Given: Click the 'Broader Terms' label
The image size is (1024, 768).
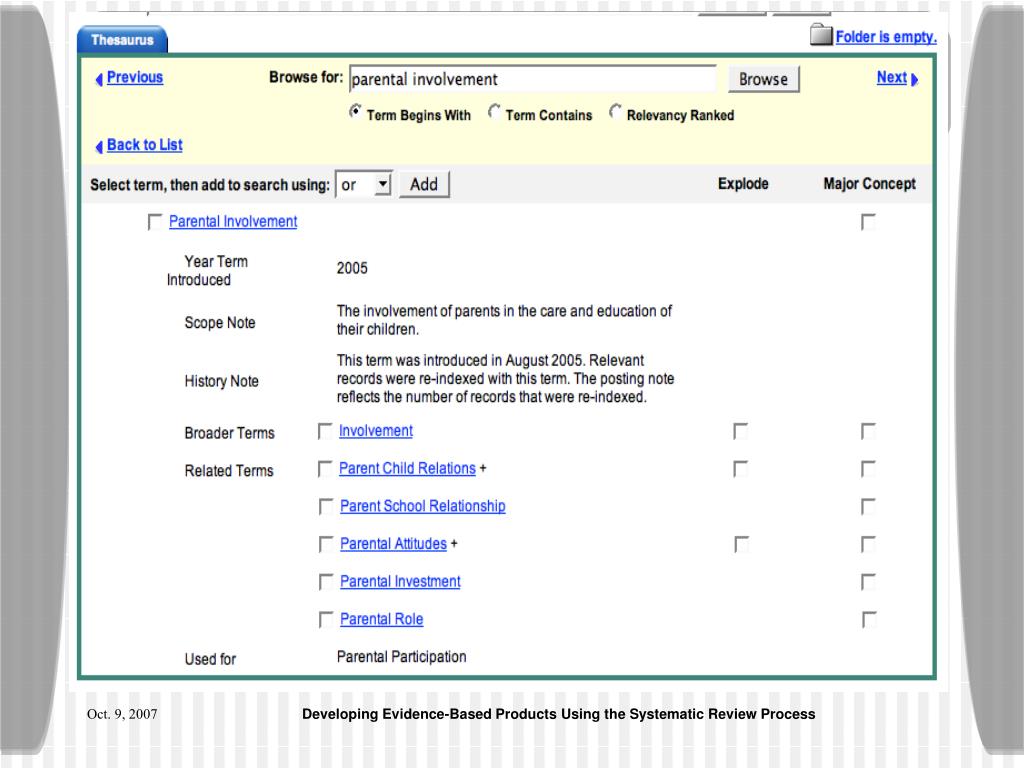Looking at the screenshot, I should point(229,433).
